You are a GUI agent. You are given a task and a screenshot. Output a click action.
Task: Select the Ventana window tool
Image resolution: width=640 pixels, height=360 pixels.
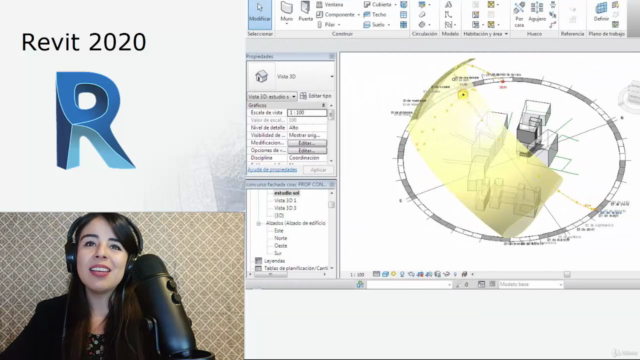[x=330, y=4]
